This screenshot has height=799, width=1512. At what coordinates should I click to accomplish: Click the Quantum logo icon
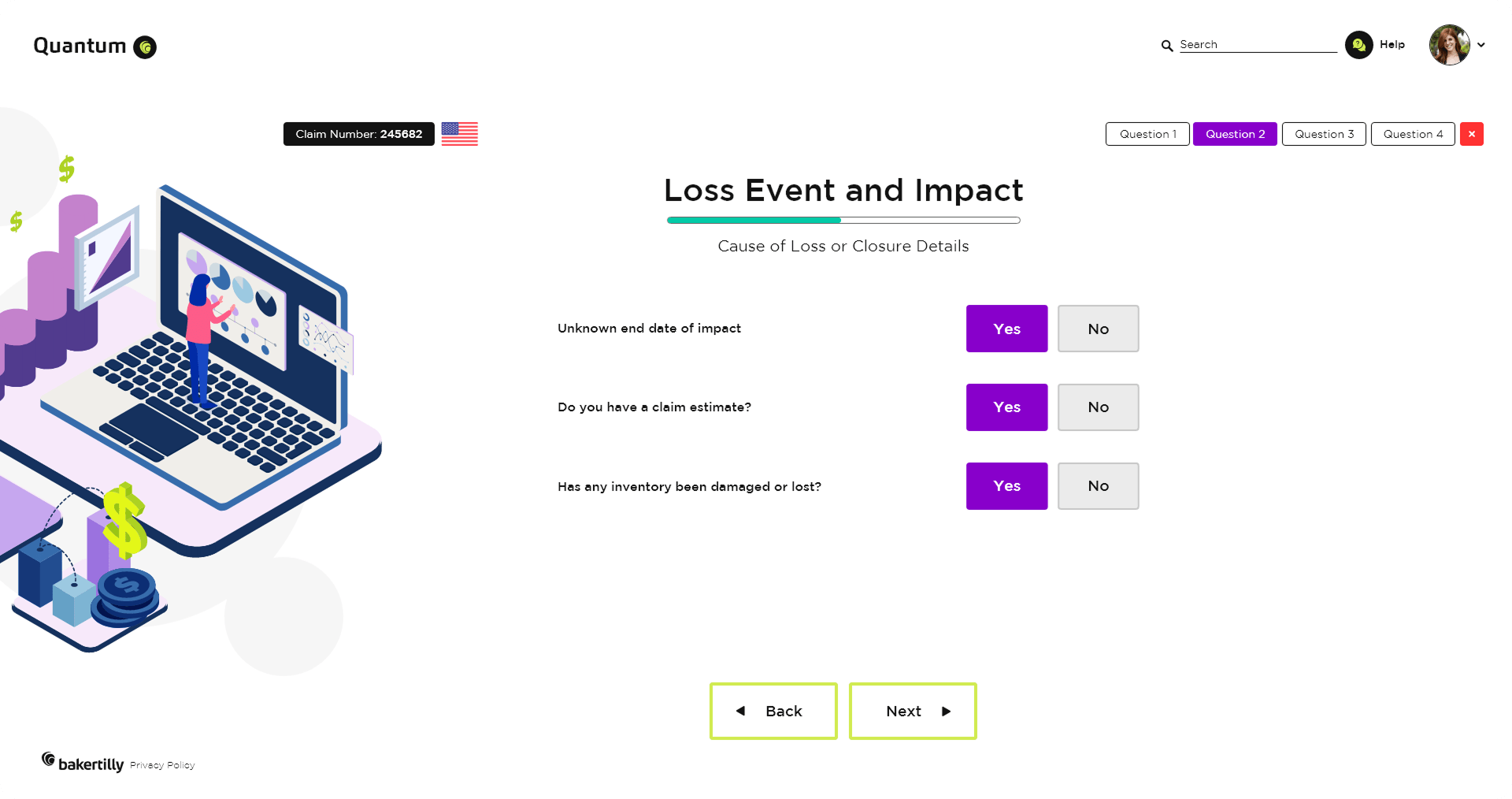point(145,47)
